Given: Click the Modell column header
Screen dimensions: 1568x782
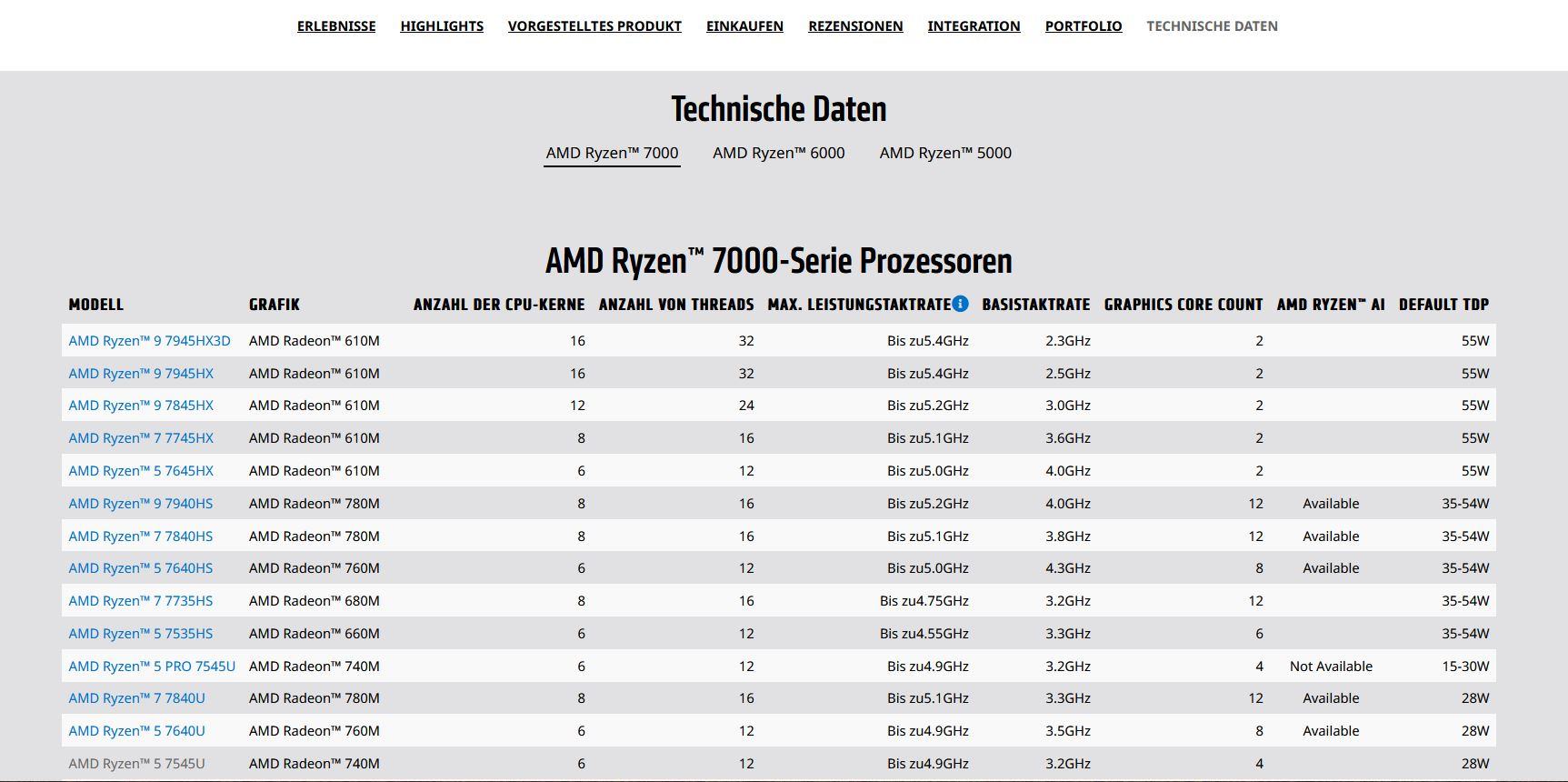Looking at the screenshot, I should [95, 305].
